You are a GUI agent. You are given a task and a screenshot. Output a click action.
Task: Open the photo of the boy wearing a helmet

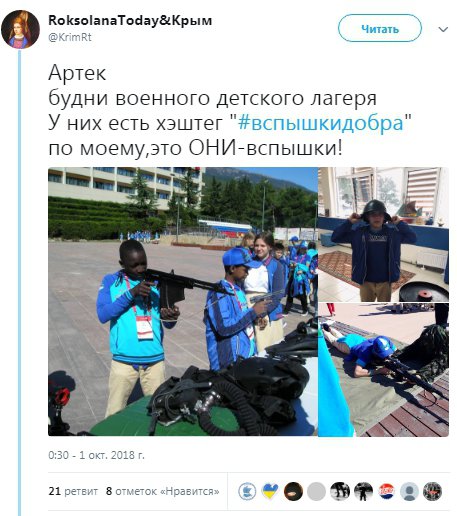[383, 234]
